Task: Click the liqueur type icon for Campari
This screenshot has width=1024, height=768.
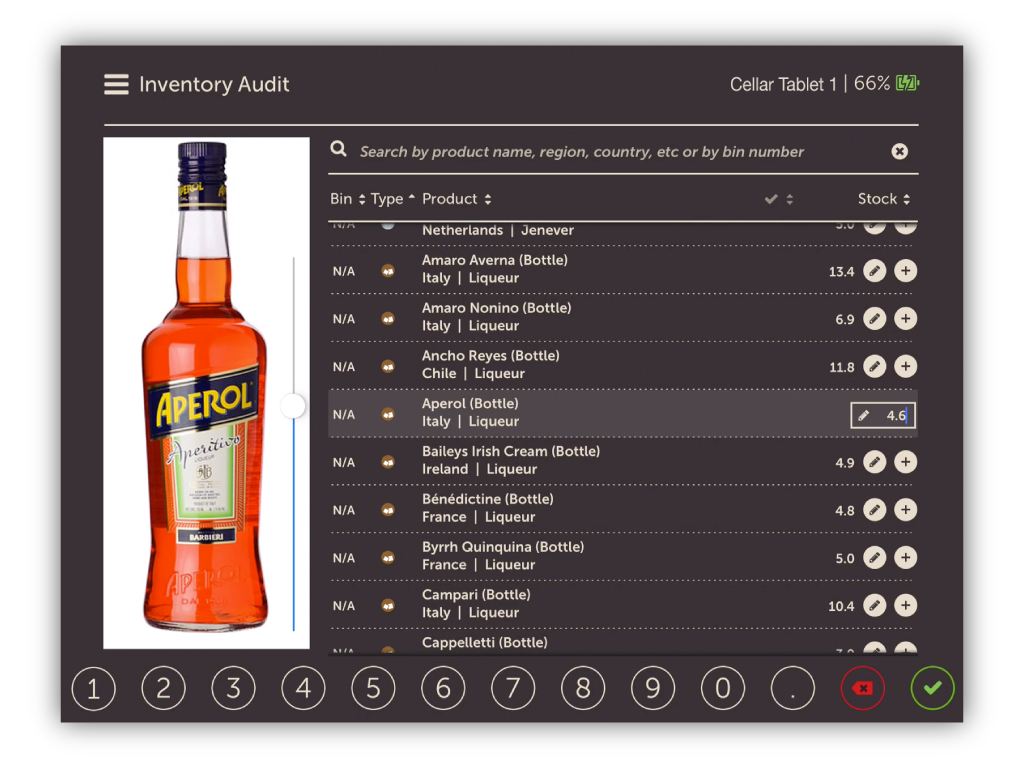Action: [x=388, y=606]
